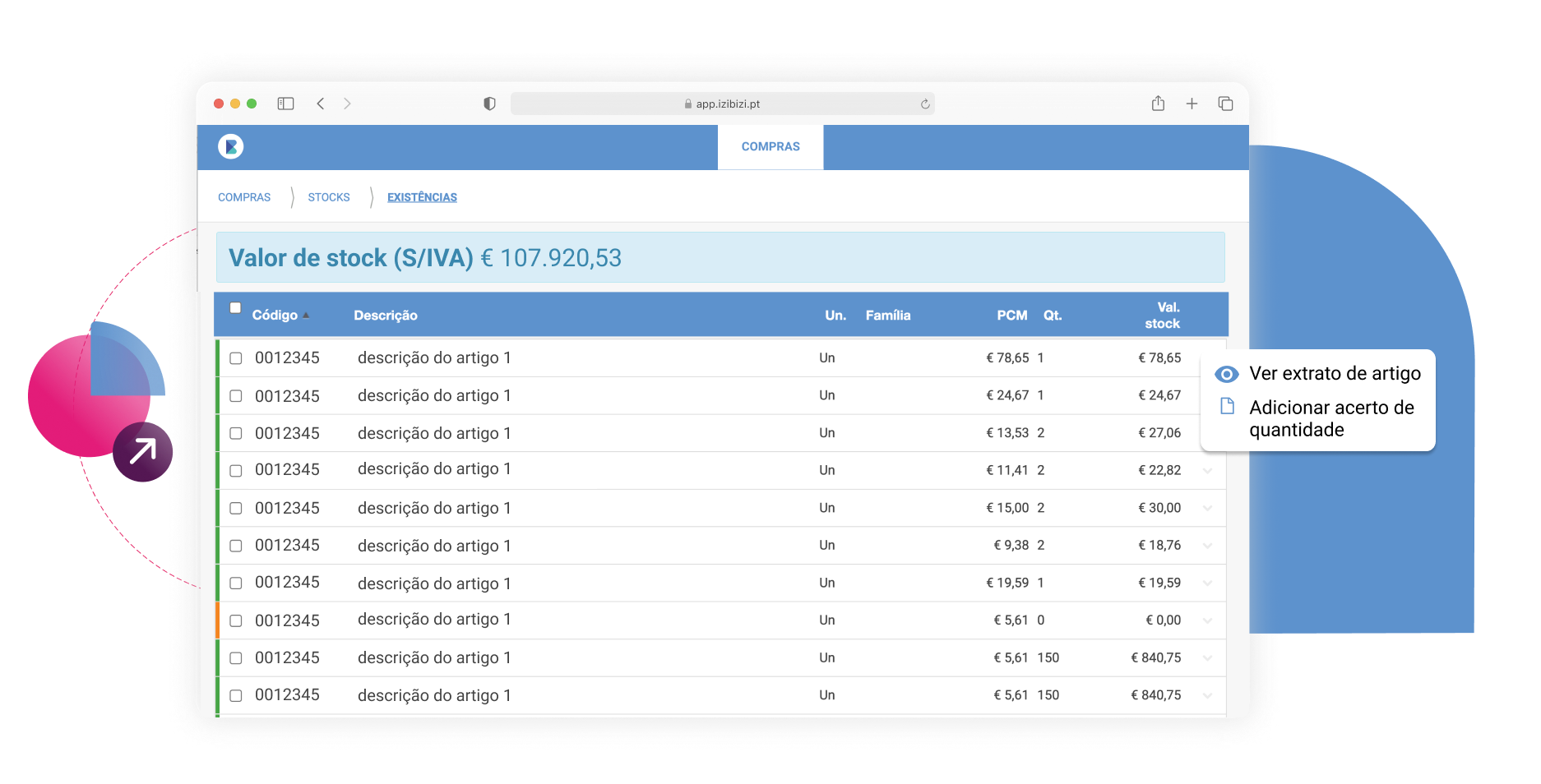The height and width of the screenshot is (784, 1541).
Task: Sort by the Código column header
Action: [275, 316]
